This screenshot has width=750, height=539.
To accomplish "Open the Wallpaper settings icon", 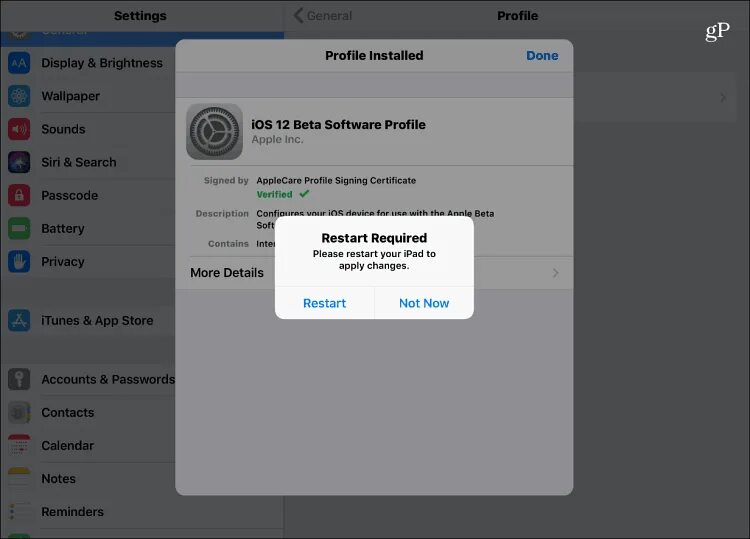I will point(19,96).
